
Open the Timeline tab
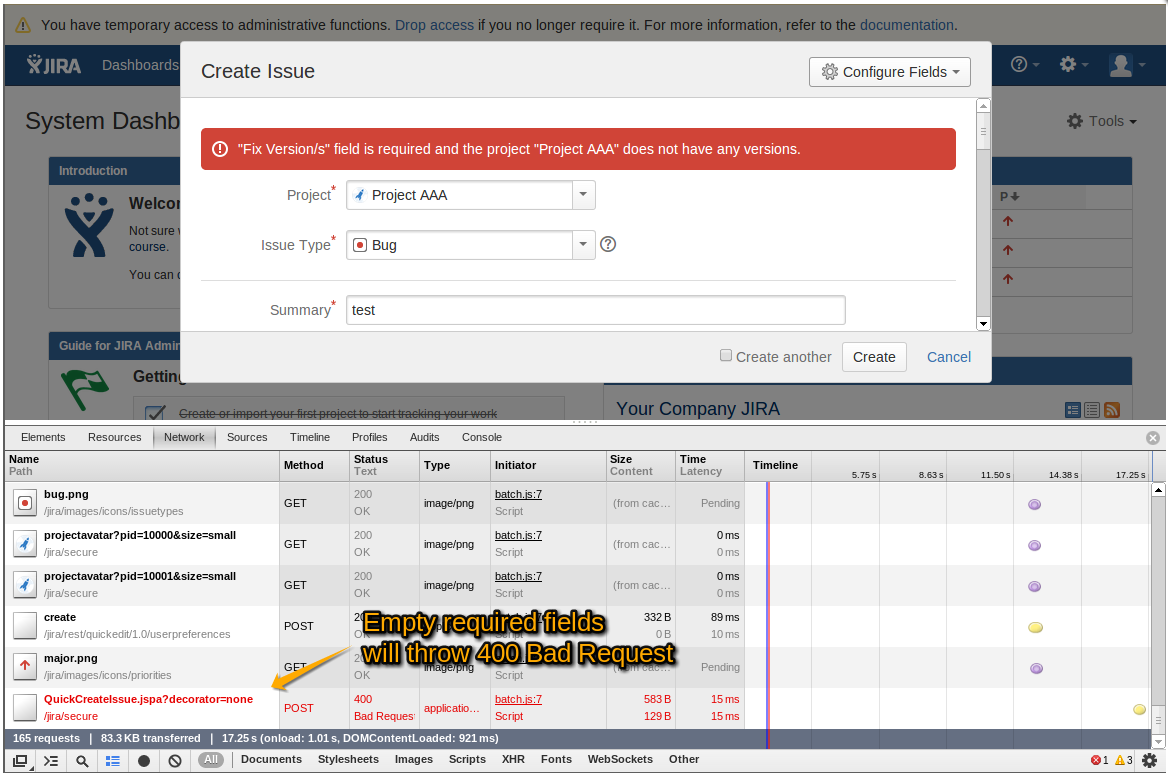coord(310,437)
